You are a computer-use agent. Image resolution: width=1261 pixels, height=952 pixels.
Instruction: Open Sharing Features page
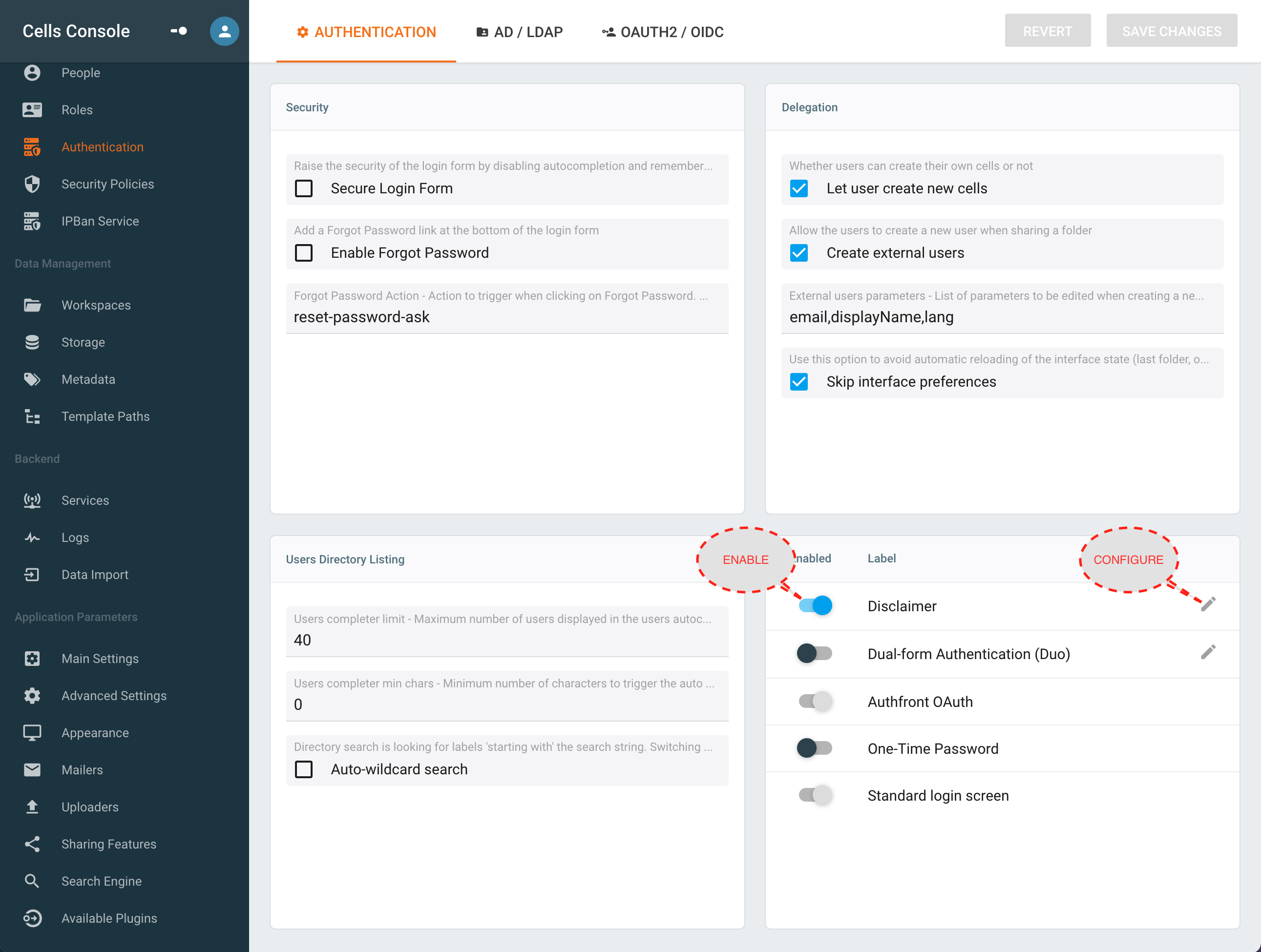point(108,844)
